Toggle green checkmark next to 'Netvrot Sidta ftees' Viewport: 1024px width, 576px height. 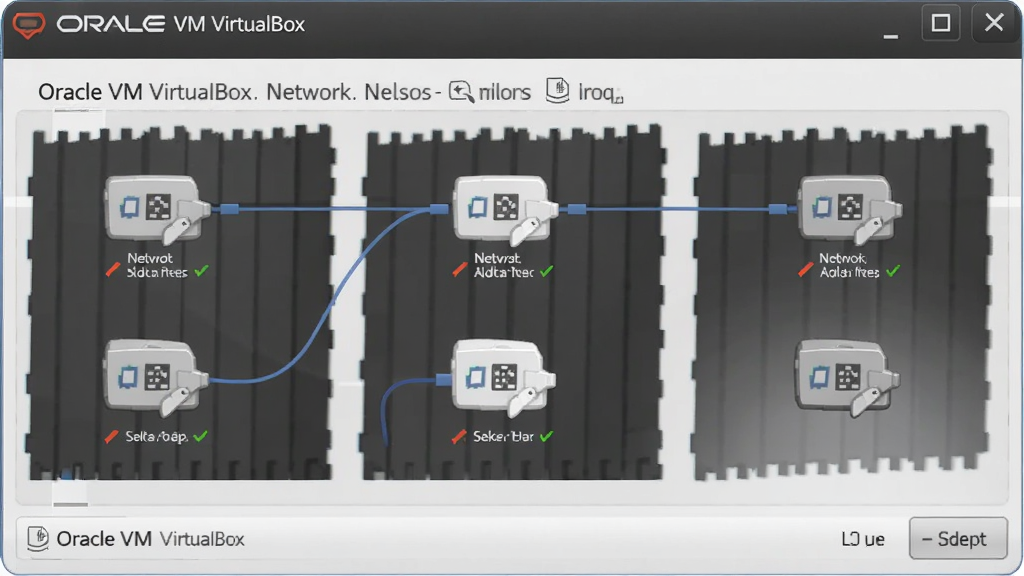202,270
